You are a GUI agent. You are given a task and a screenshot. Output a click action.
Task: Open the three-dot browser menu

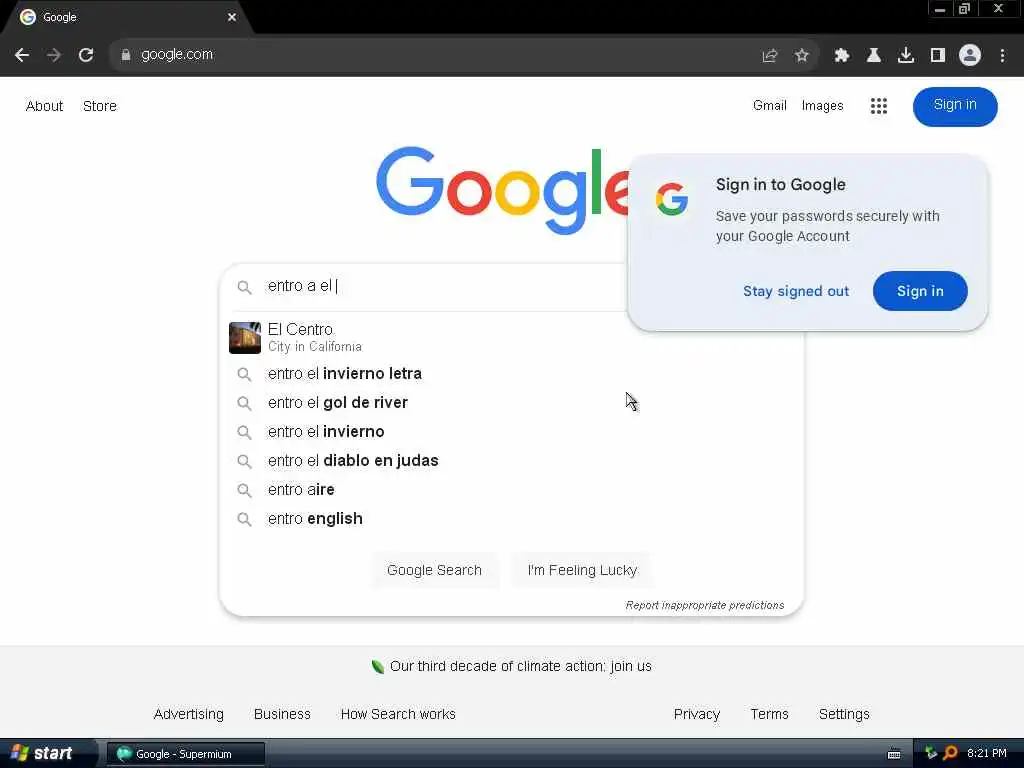1002,56
